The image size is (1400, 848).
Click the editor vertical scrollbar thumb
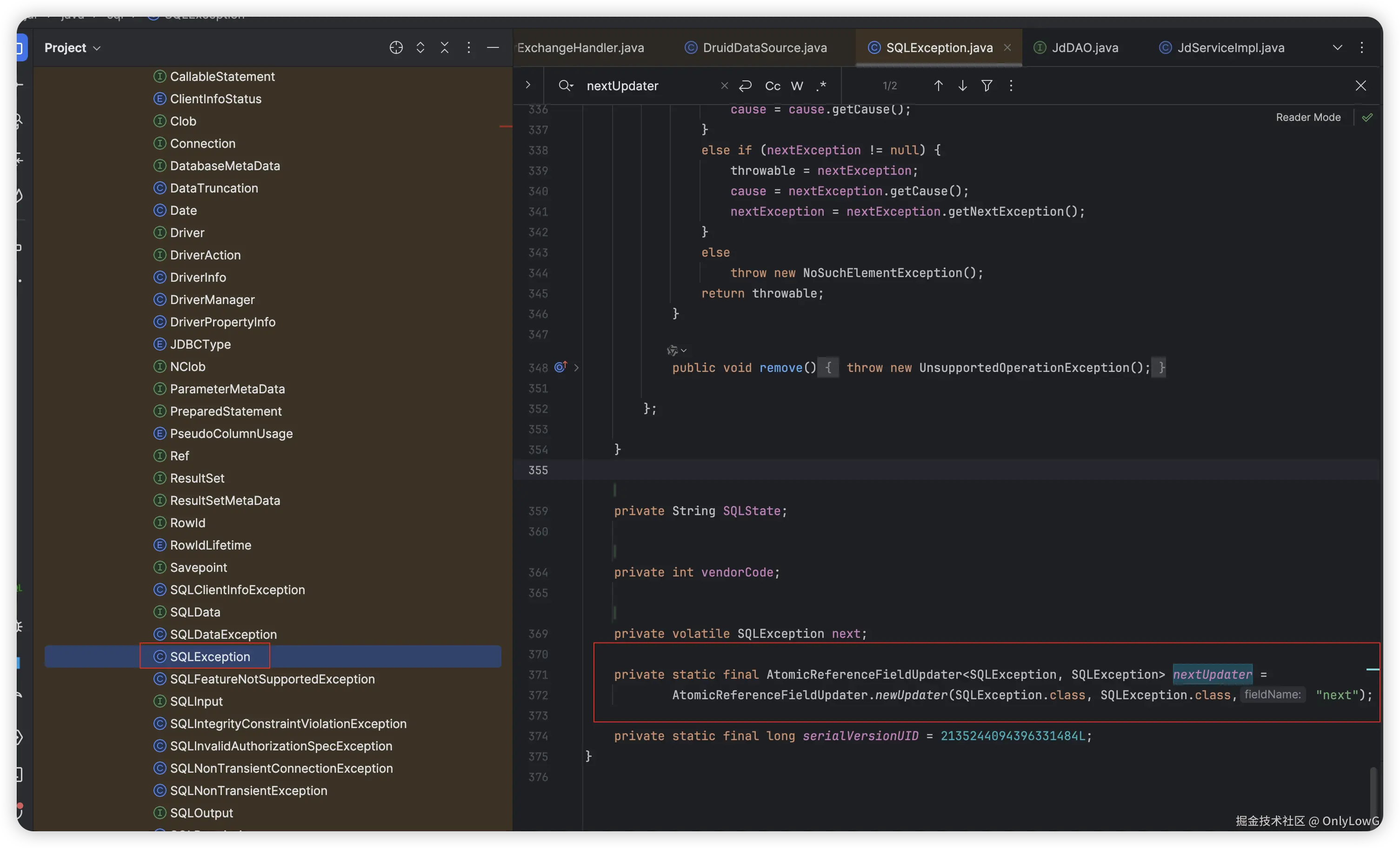(x=1373, y=792)
